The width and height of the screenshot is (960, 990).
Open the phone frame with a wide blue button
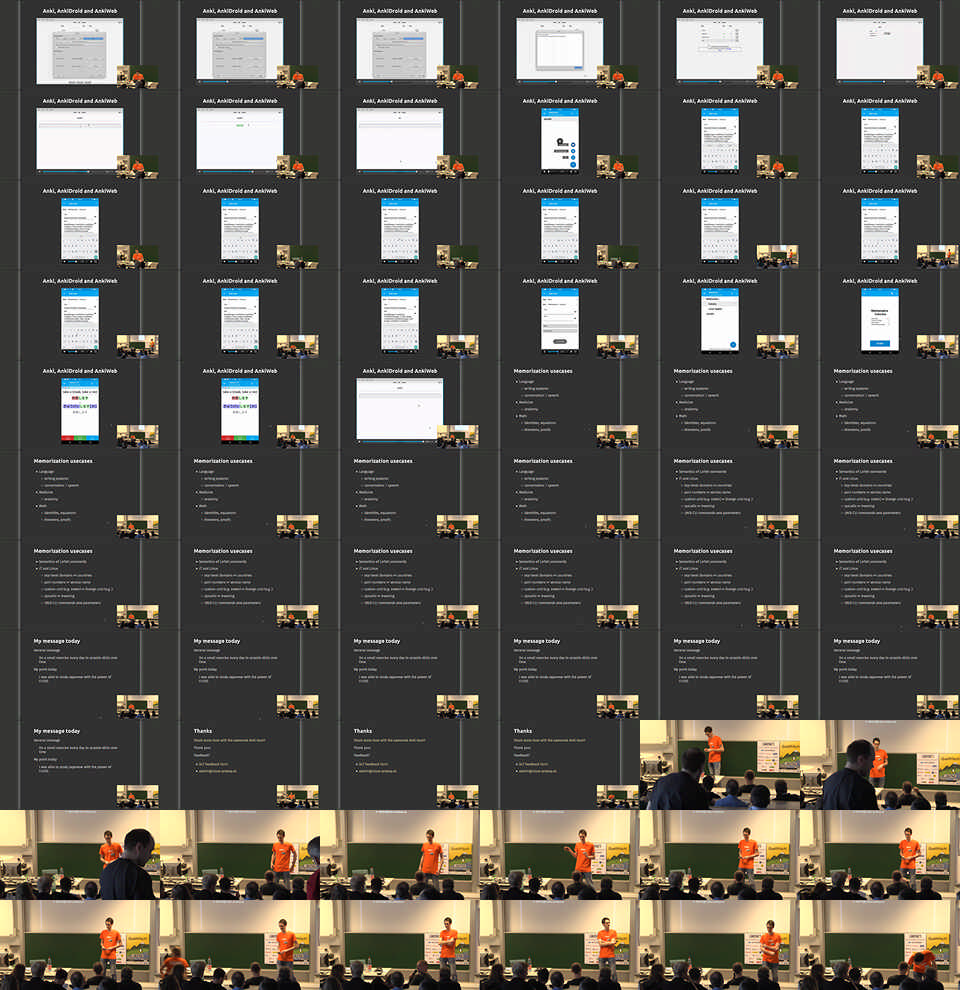tap(880, 315)
